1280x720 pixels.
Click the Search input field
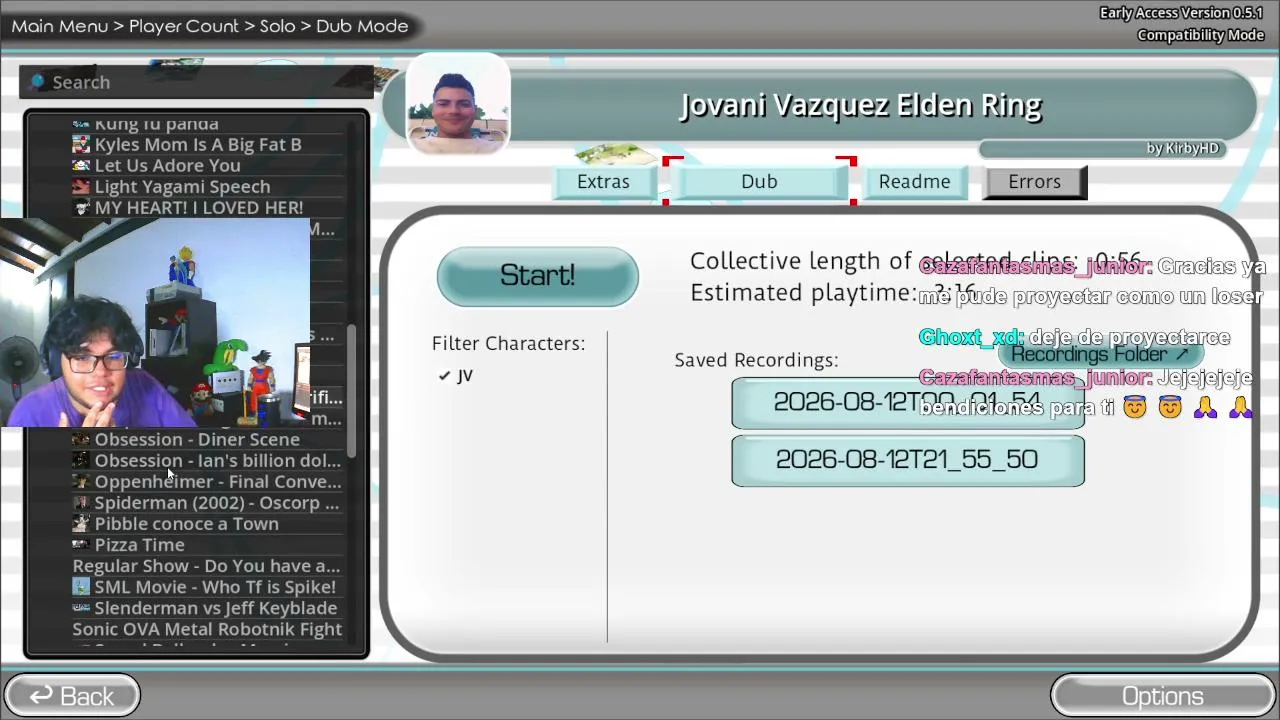click(196, 82)
